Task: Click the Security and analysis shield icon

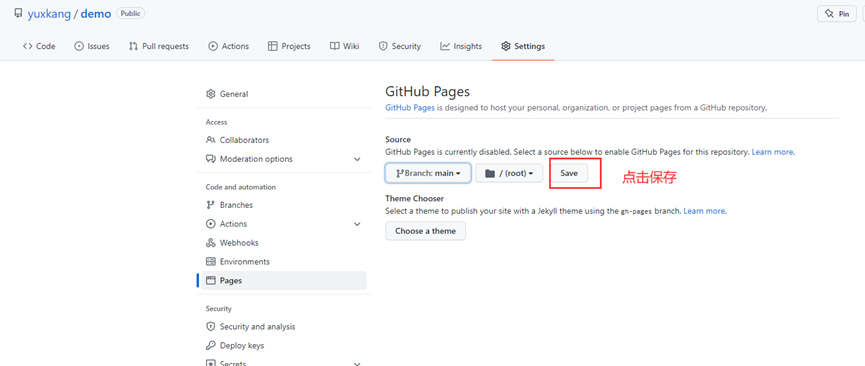Action: (x=210, y=327)
